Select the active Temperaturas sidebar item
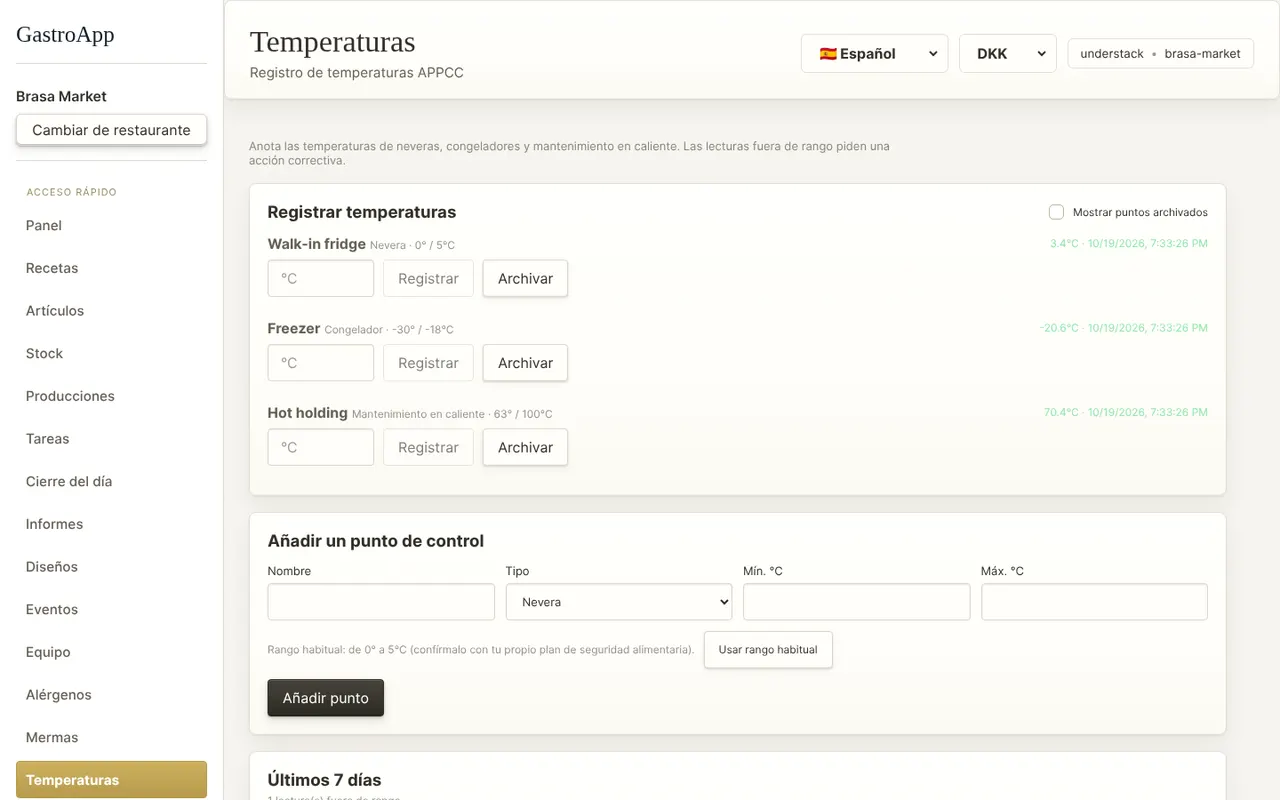Image resolution: width=1280 pixels, height=800 pixels. (x=111, y=780)
